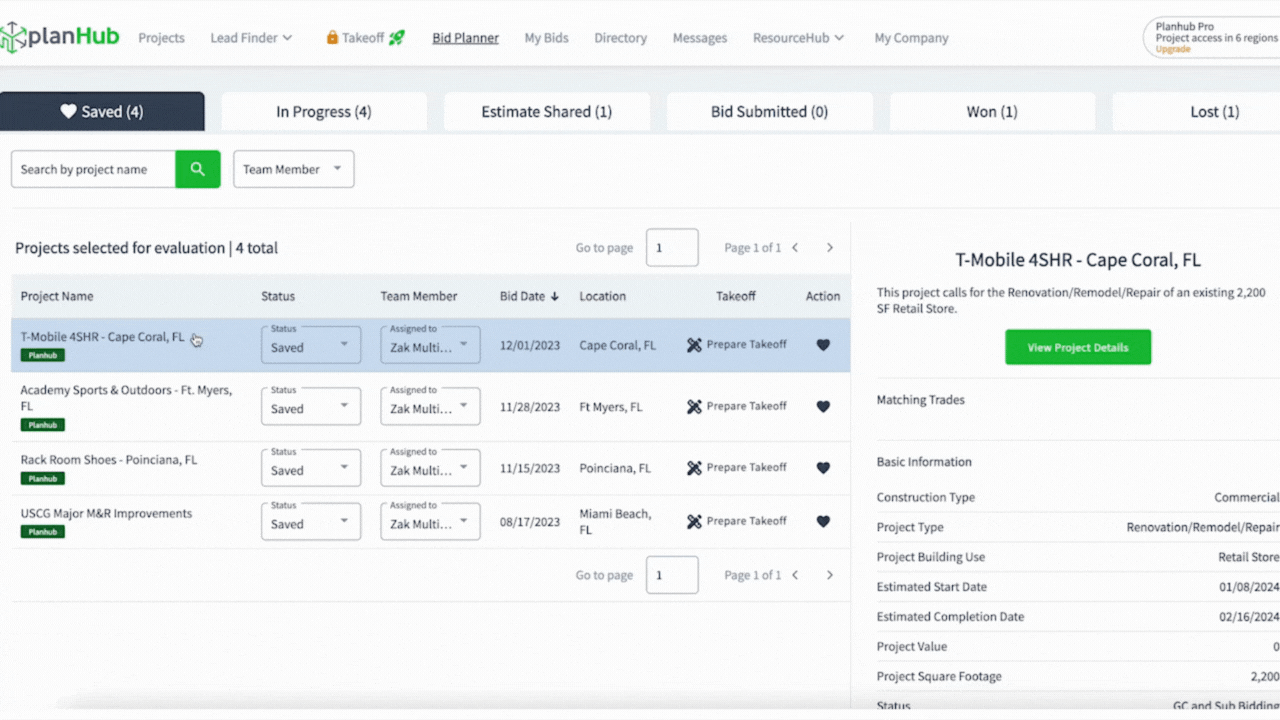Switch to the Estimate Shared (1) tab
The width and height of the screenshot is (1280, 720).
click(547, 112)
